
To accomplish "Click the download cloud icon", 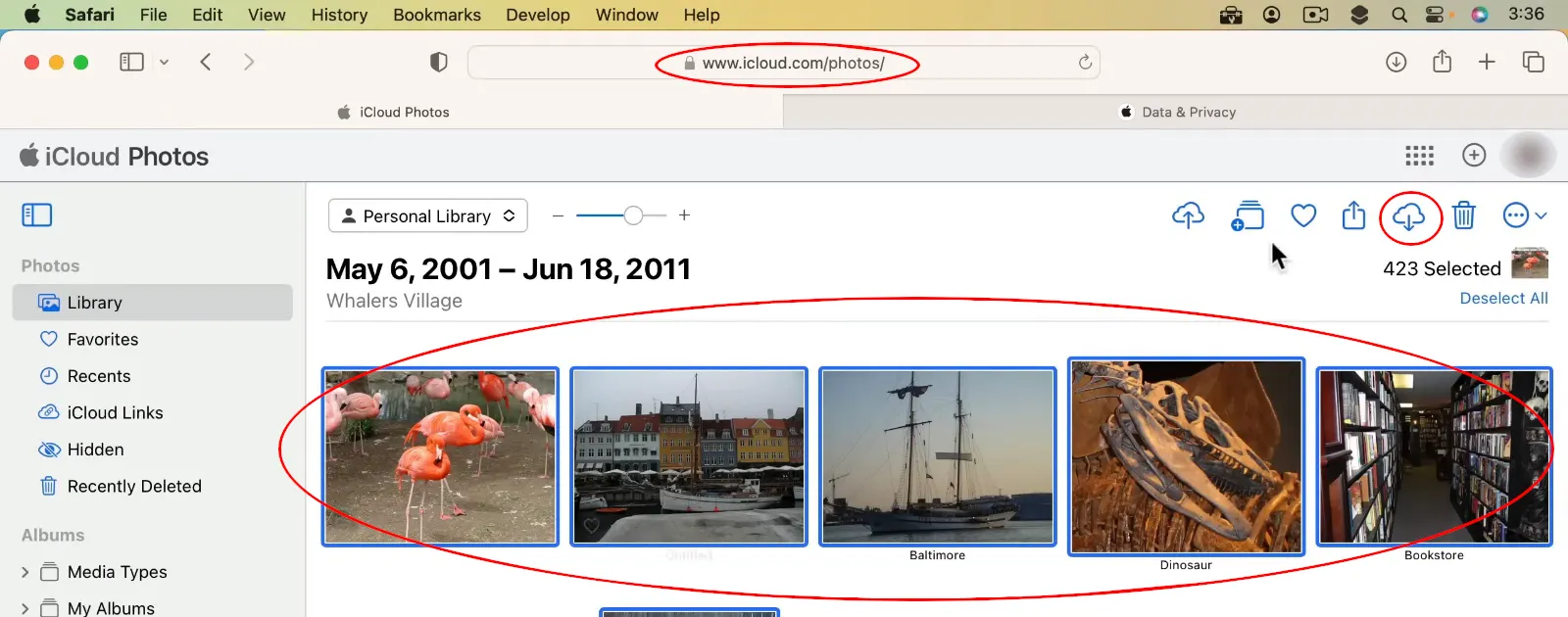I will click(x=1408, y=216).
